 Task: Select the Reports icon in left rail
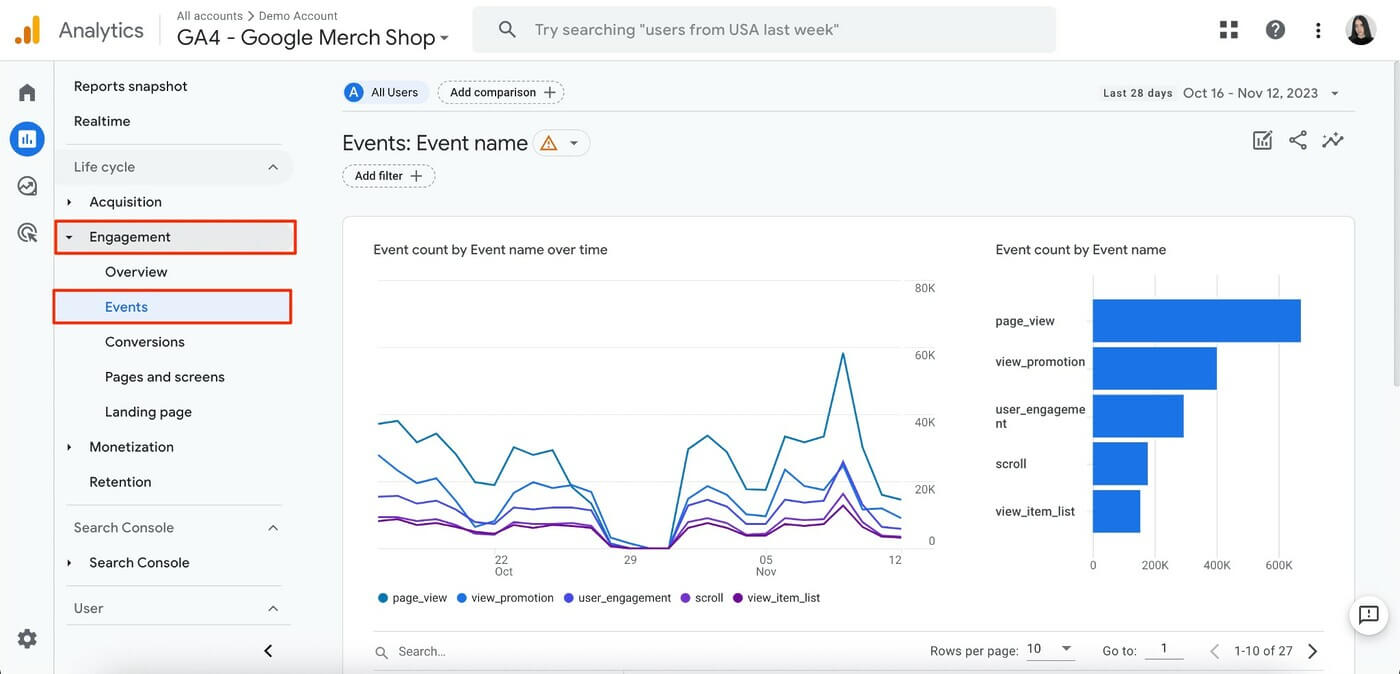click(x=27, y=139)
